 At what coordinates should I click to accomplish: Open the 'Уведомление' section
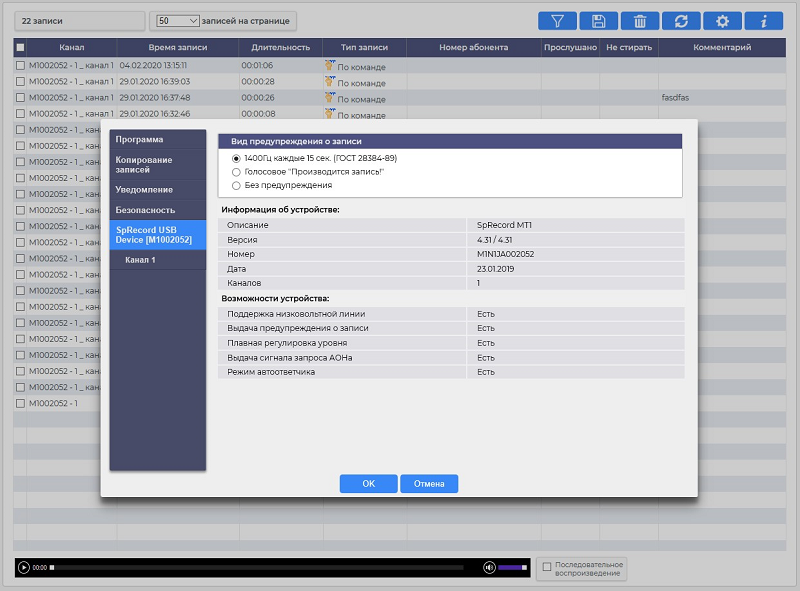click(158, 189)
